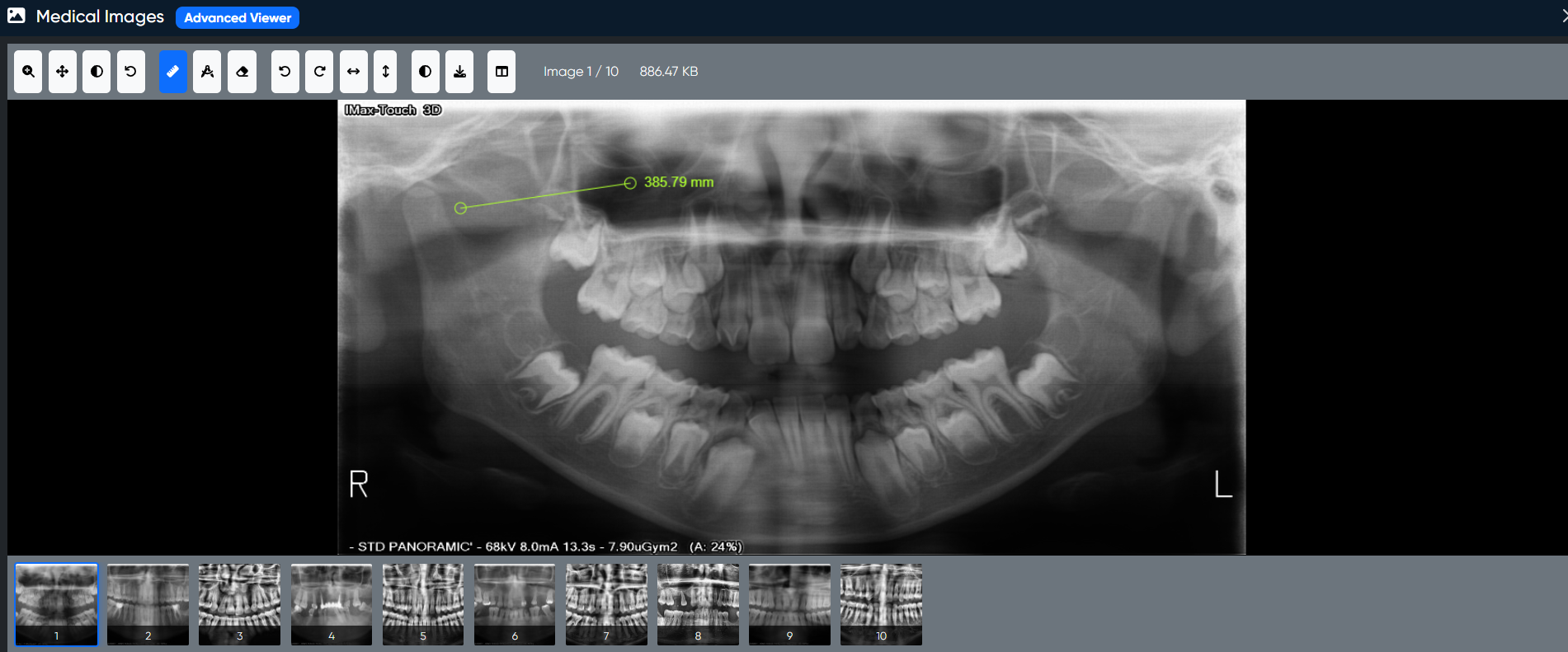Click the contrast icon beside the pan tool
The height and width of the screenshot is (652, 1568).
[97, 72]
